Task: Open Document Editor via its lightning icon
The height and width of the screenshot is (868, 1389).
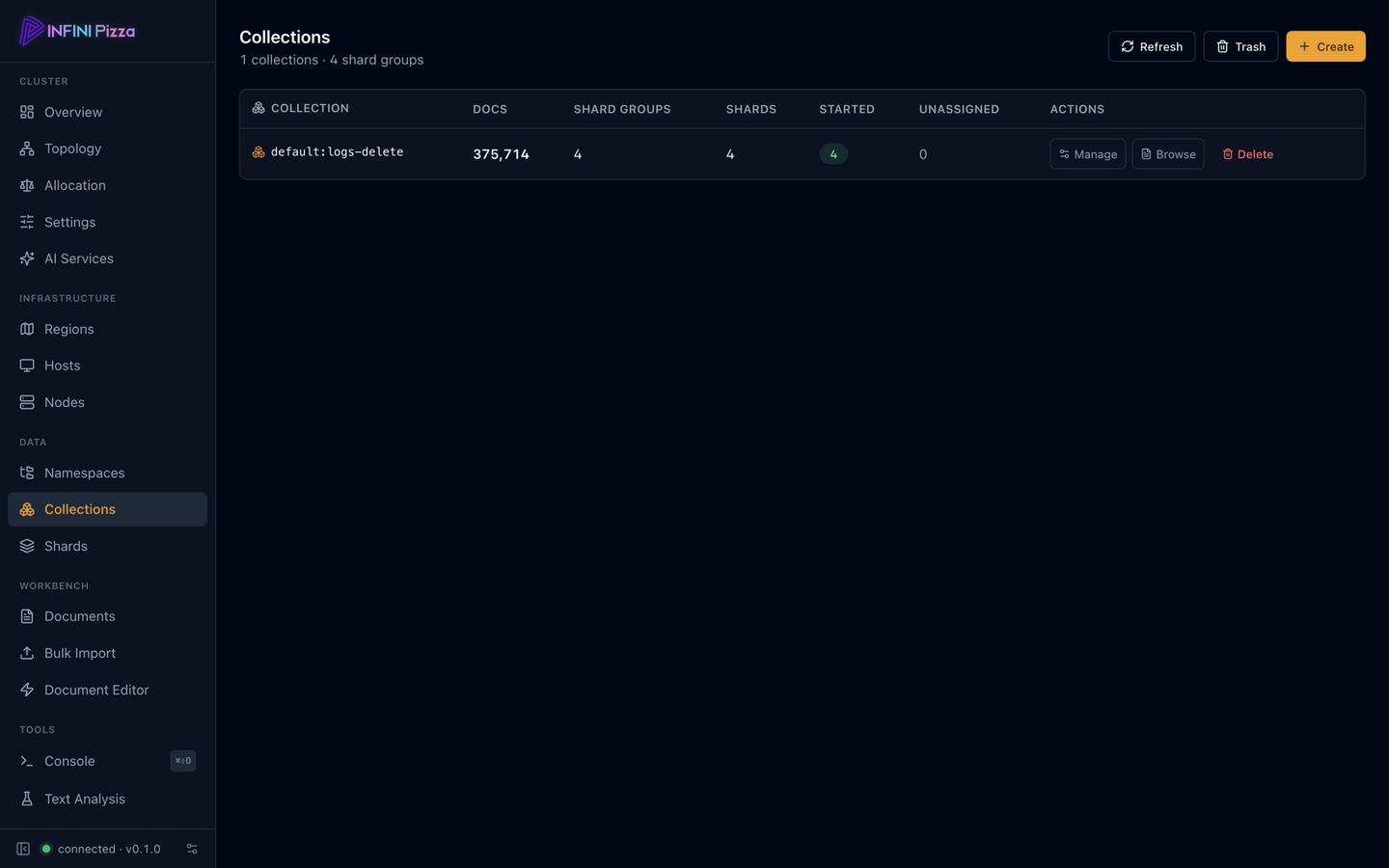Action: click(x=27, y=690)
